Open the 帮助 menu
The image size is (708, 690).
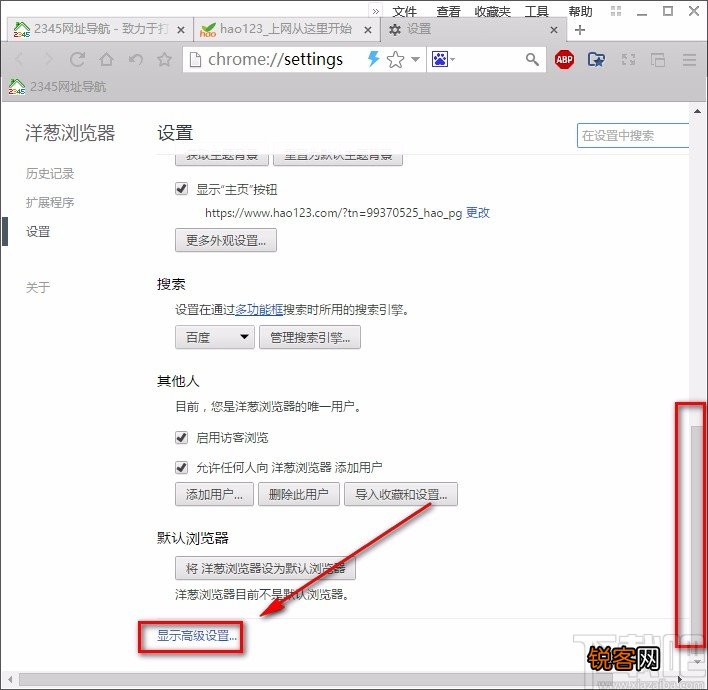(580, 11)
